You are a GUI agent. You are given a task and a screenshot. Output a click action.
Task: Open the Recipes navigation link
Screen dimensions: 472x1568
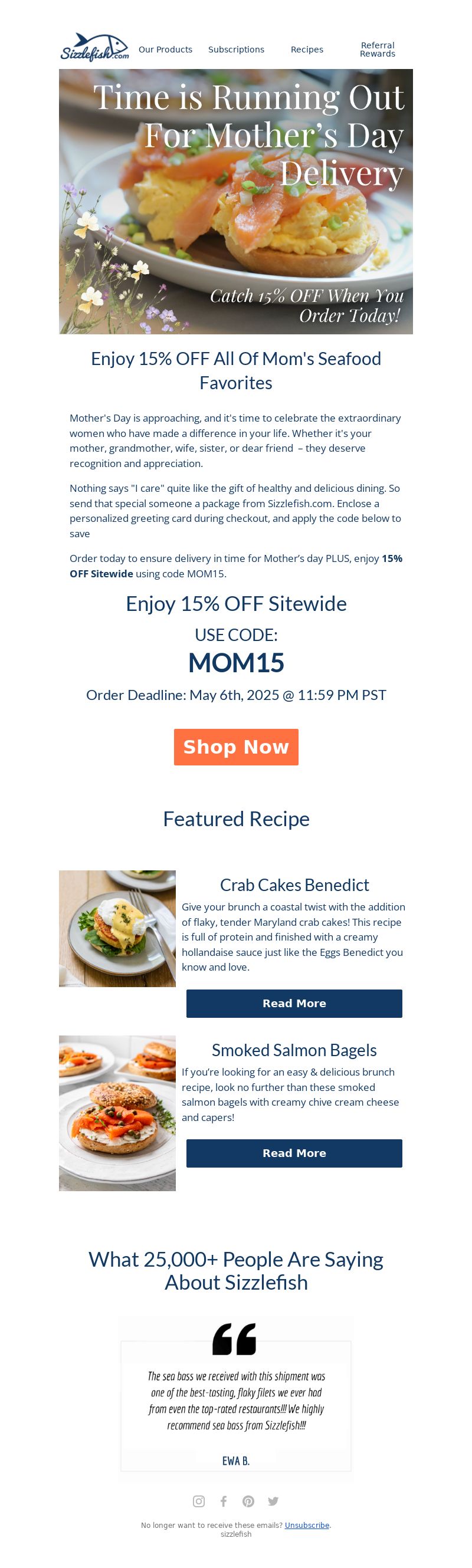pos(307,50)
